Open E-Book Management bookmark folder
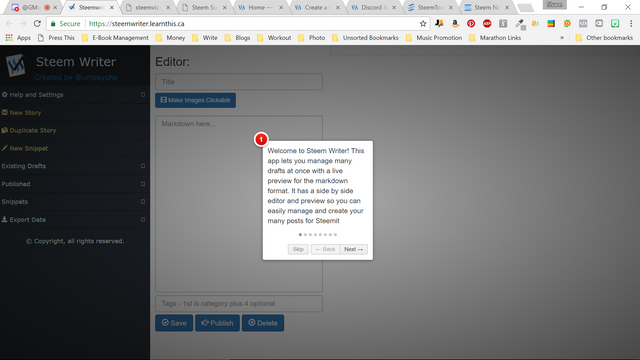 (x=115, y=38)
